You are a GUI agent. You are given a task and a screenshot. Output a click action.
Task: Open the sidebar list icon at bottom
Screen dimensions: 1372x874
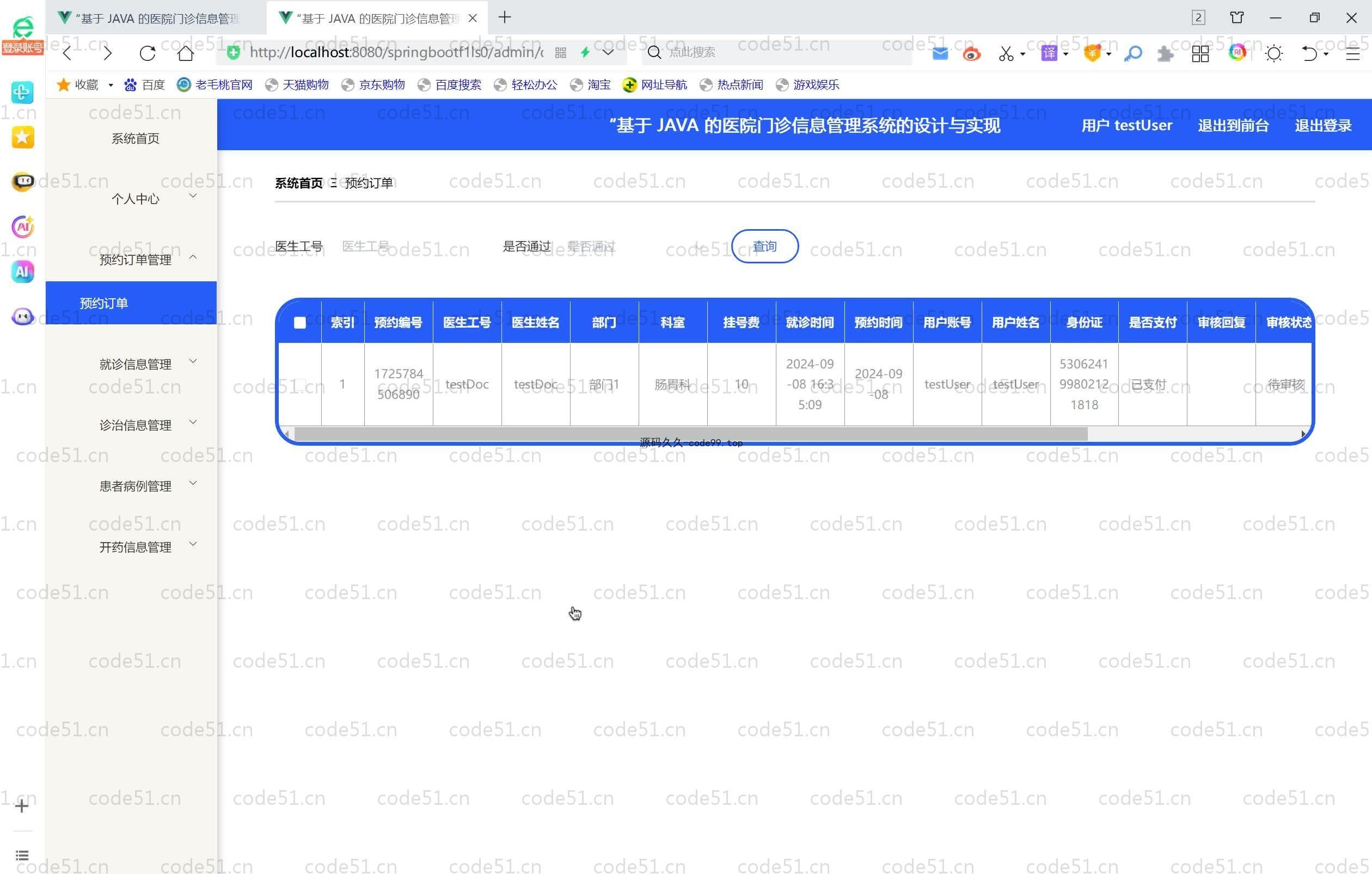pos(22,855)
